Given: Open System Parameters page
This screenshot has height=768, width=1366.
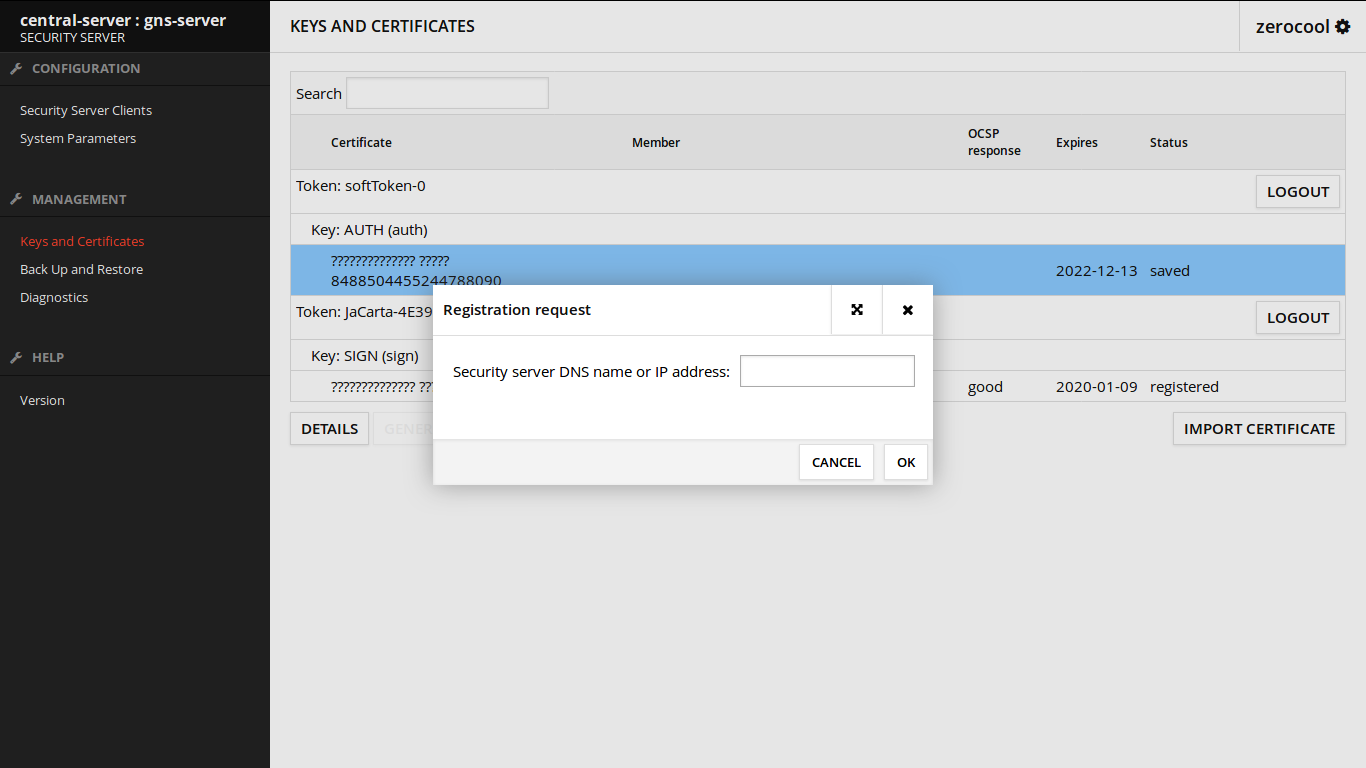Looking at the screenshot, I should tap(78, 139).
